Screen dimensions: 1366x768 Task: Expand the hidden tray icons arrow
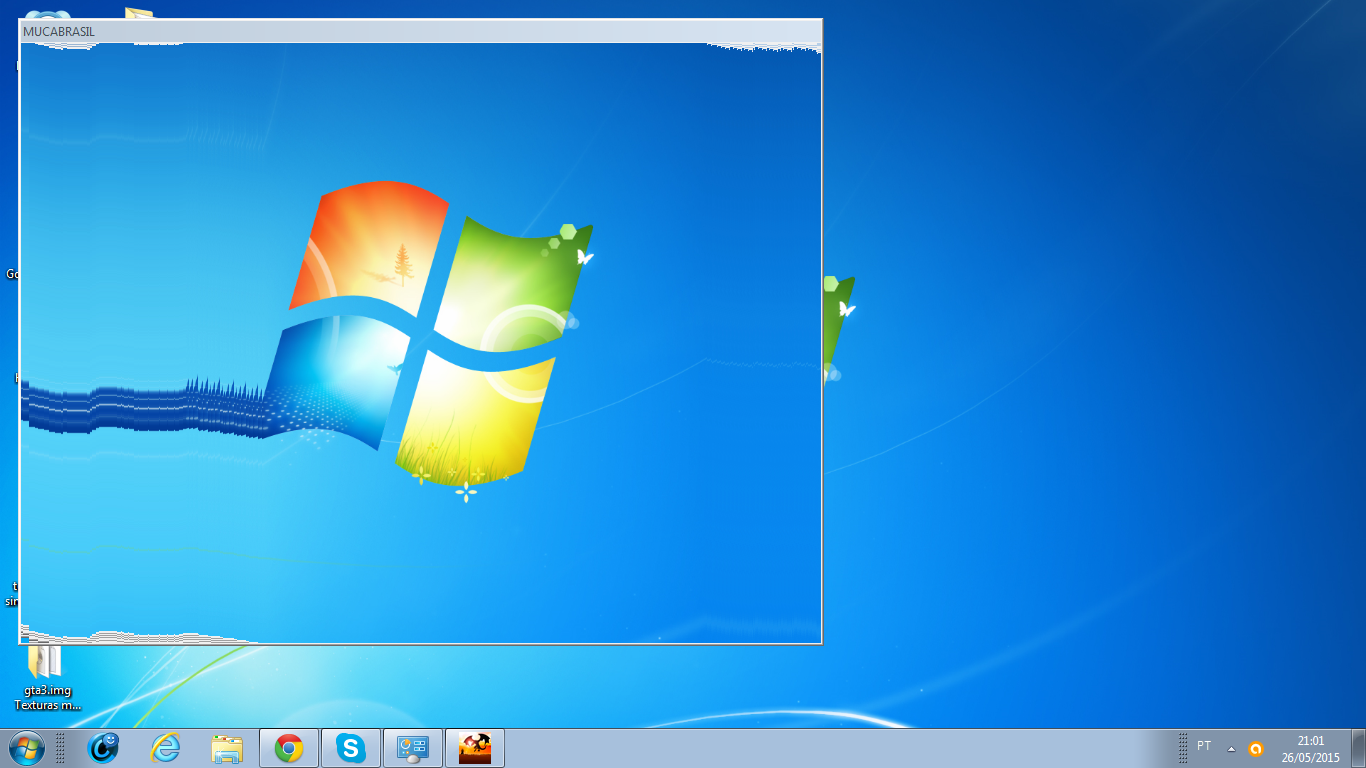[x=1231, y=749]
